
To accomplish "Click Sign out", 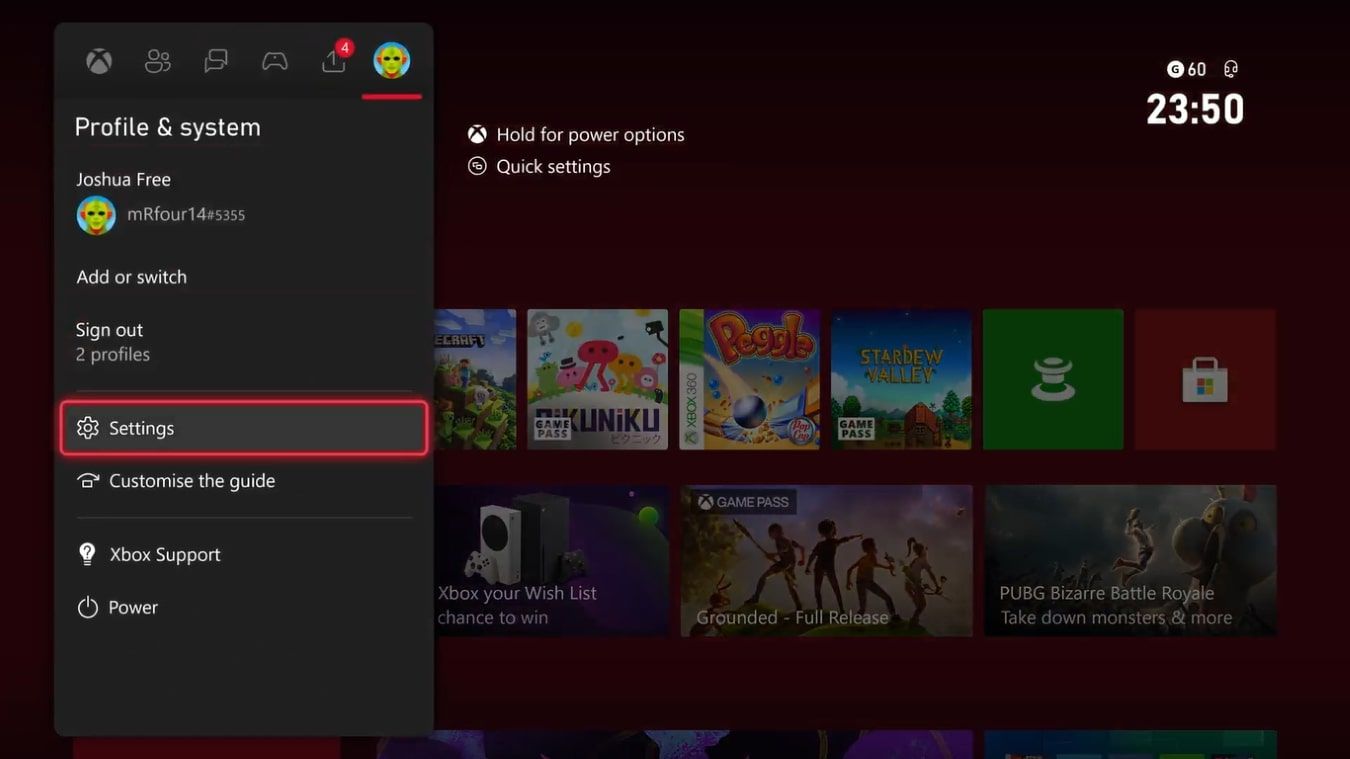I will pos(110,329).
